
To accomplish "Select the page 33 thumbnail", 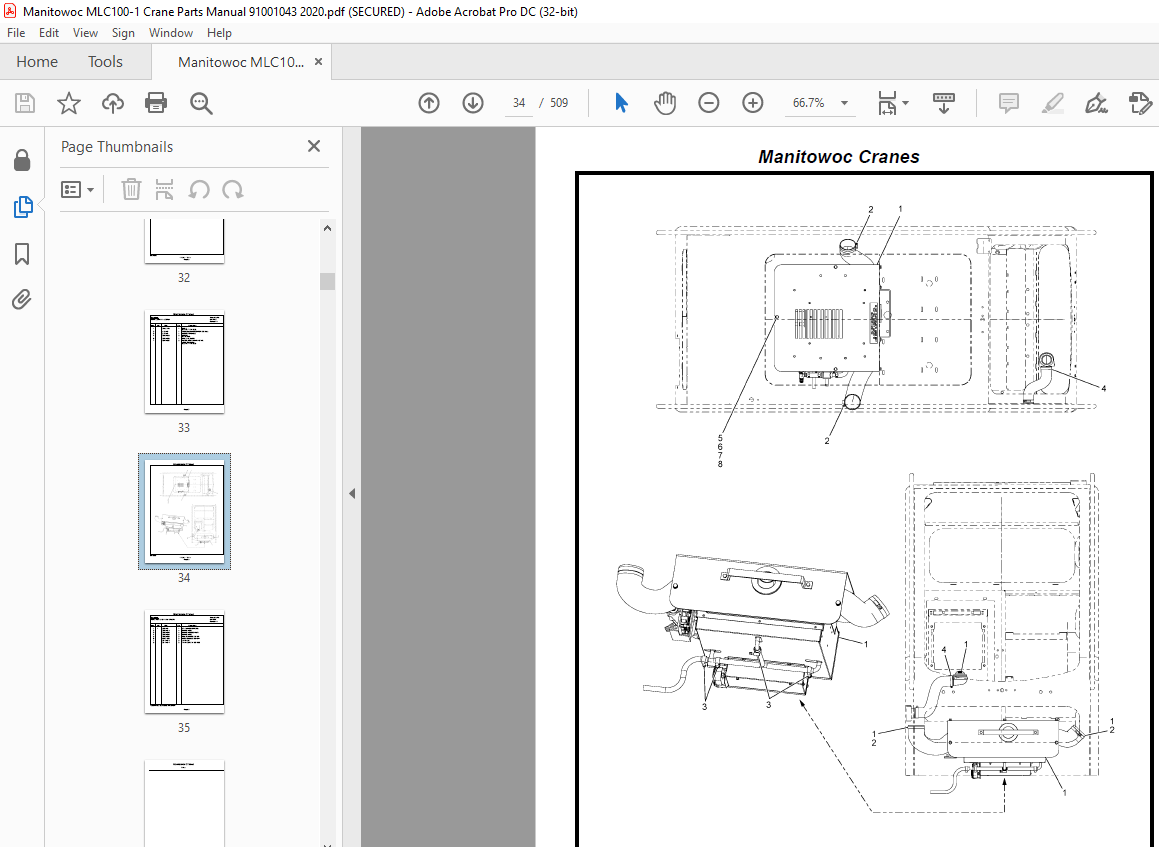I will click(184, 362).
